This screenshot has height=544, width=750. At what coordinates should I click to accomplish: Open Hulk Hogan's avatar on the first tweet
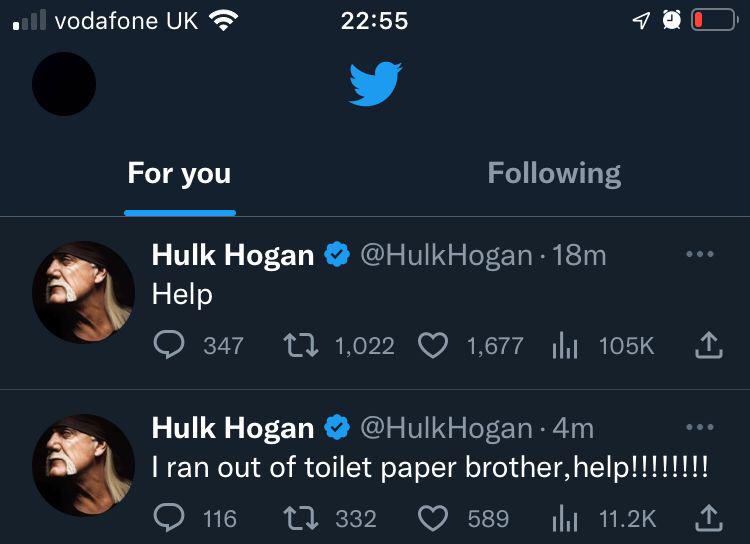(83, 292)
